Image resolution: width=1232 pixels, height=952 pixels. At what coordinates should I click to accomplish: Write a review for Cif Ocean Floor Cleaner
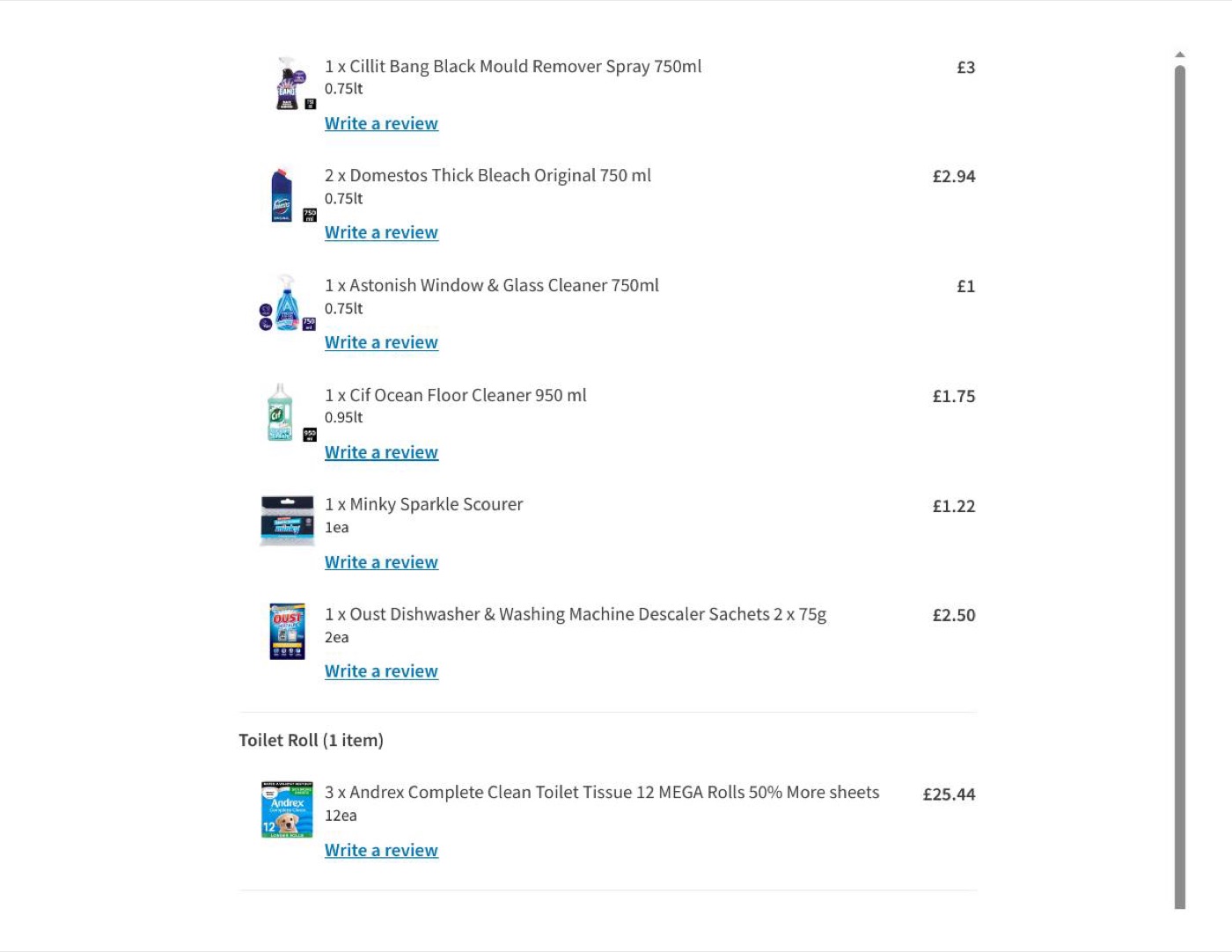tap(381, 452)
